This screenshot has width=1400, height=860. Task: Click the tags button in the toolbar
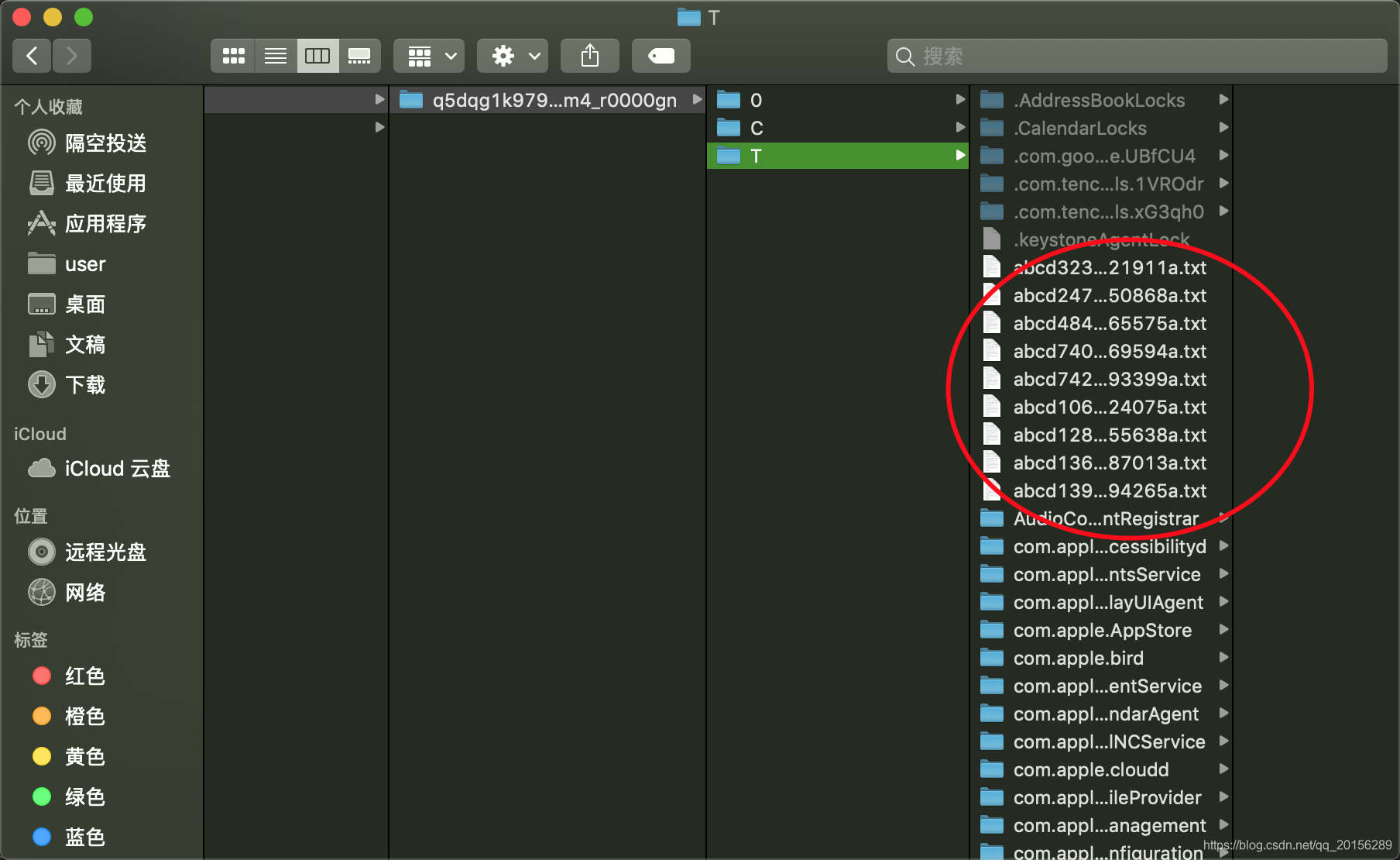tap(661, 55)
